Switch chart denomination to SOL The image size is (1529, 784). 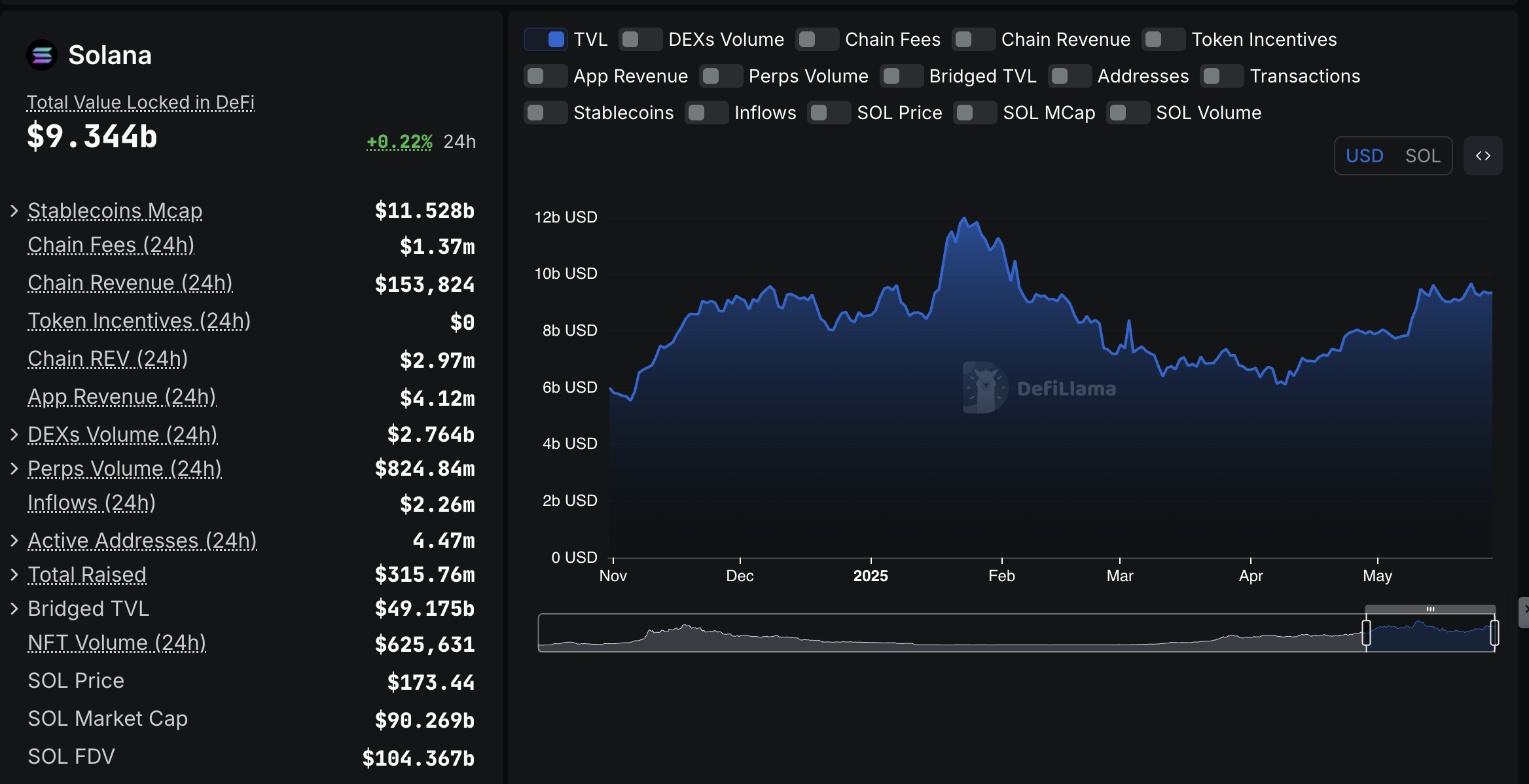tap(1422, 156)
